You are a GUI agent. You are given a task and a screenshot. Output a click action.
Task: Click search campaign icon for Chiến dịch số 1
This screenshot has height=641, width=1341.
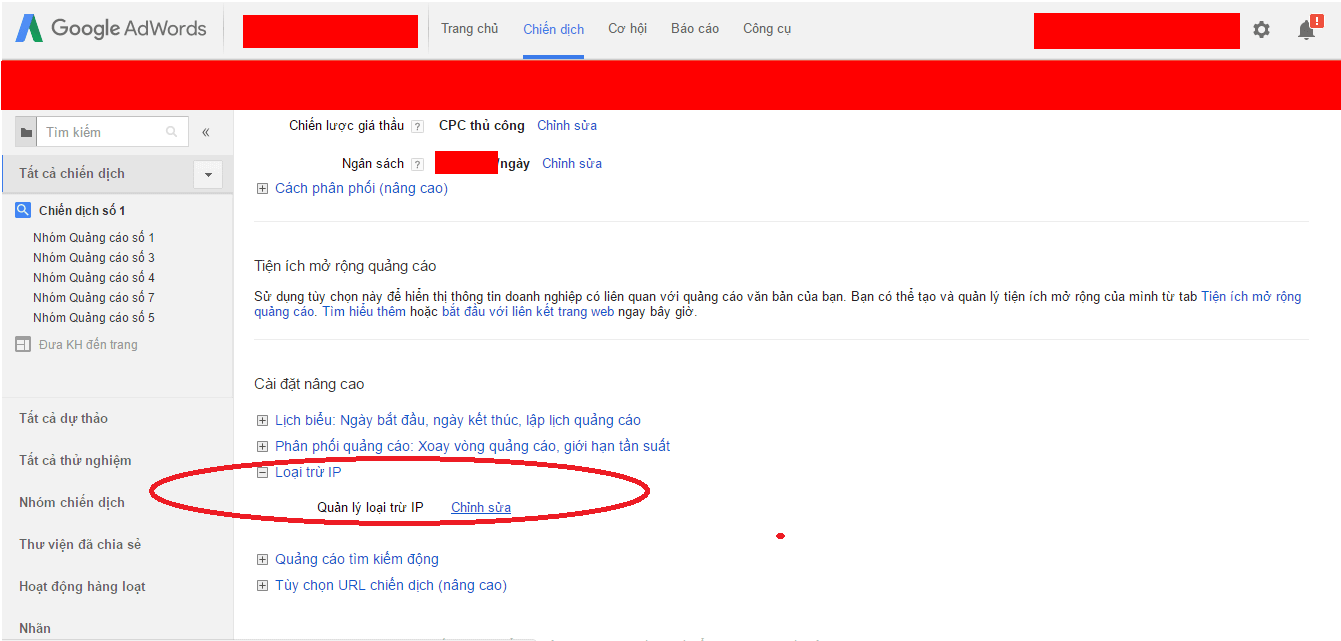23,210
